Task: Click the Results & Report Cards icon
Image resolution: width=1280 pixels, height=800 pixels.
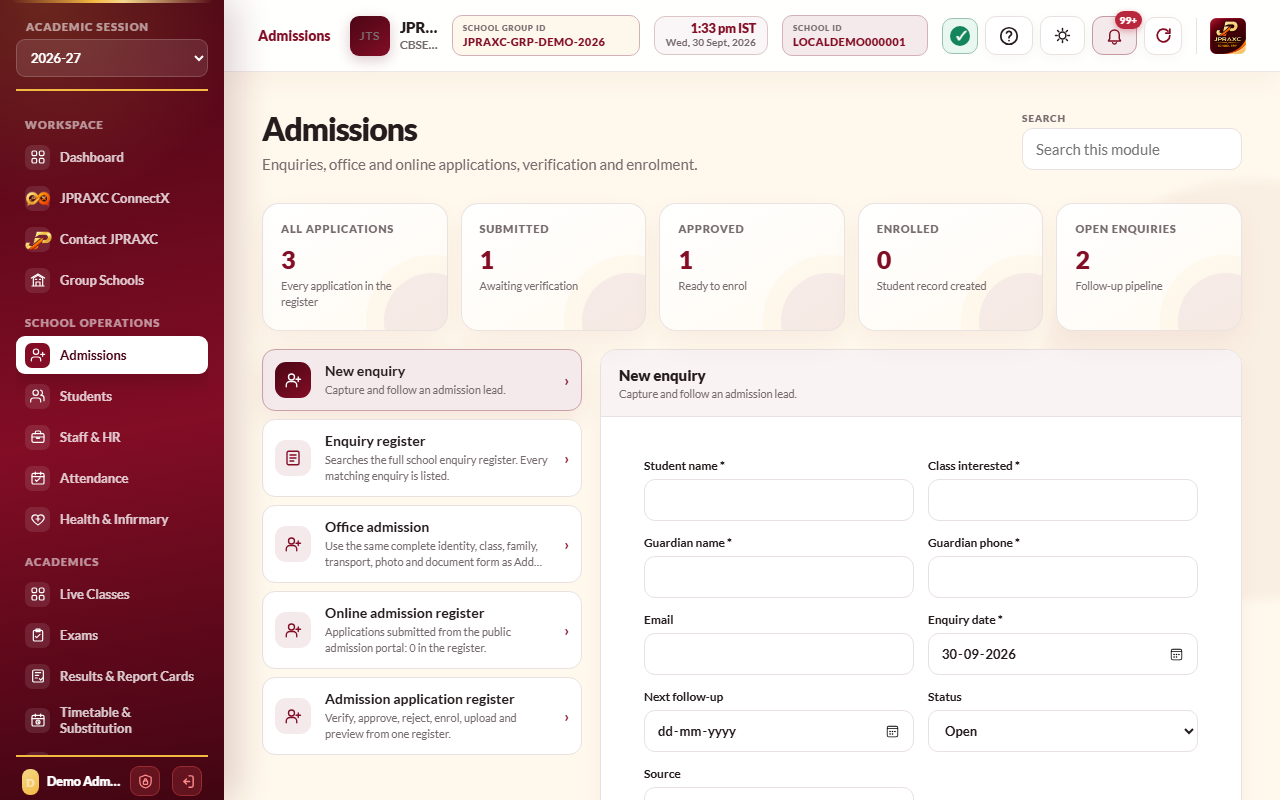Action: tap(37, 676)
